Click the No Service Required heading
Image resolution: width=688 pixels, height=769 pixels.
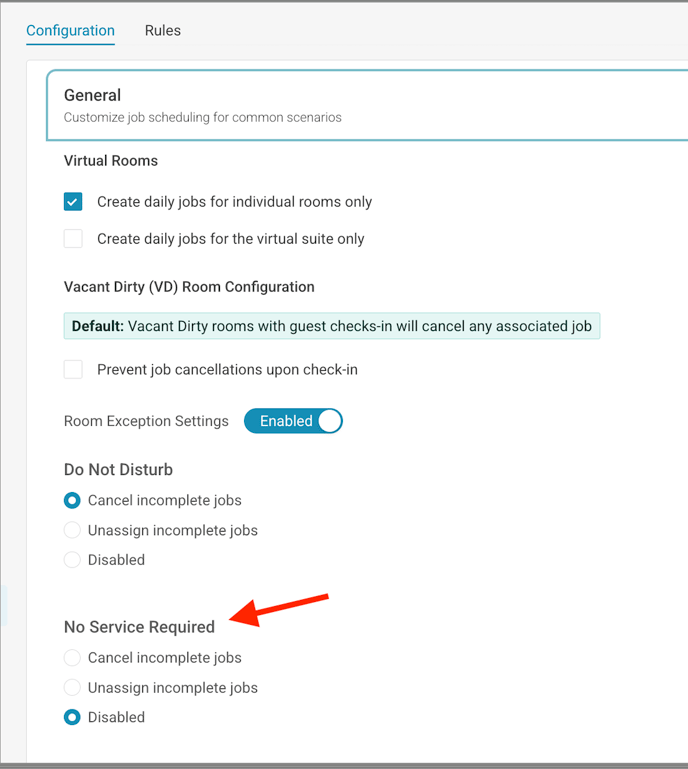point(139,627)
